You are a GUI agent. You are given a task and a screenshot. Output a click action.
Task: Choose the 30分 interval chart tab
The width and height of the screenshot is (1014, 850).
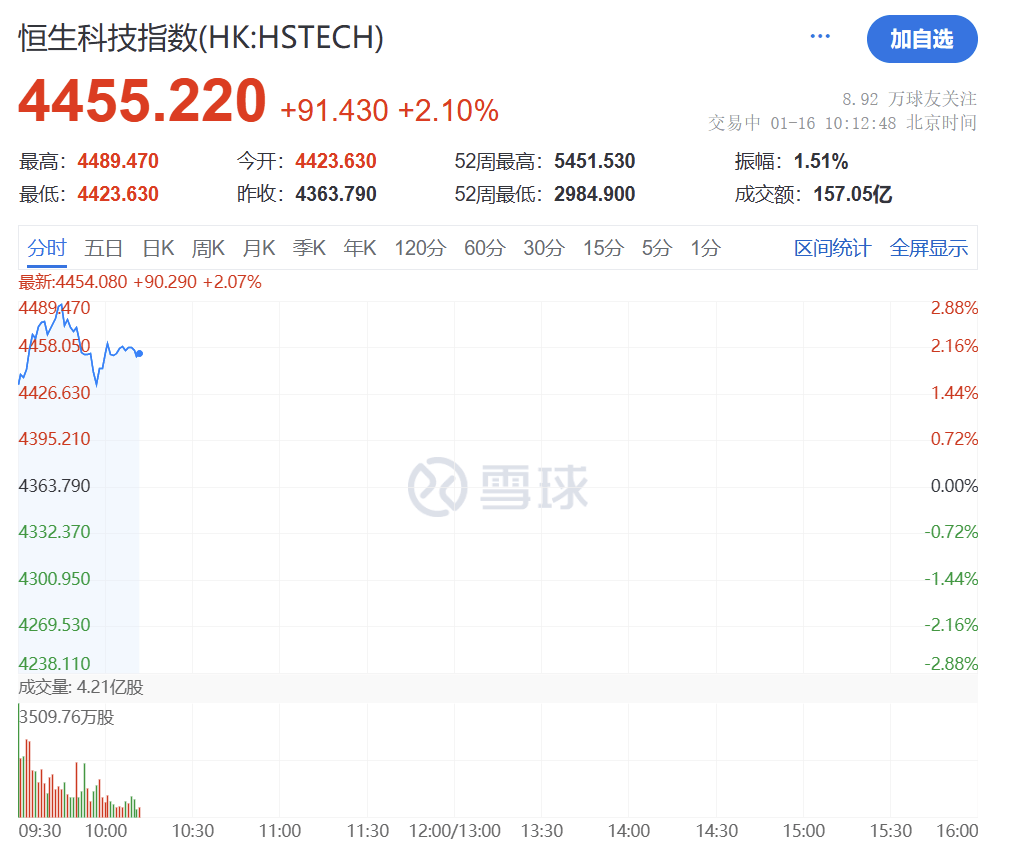pos(544,249)
